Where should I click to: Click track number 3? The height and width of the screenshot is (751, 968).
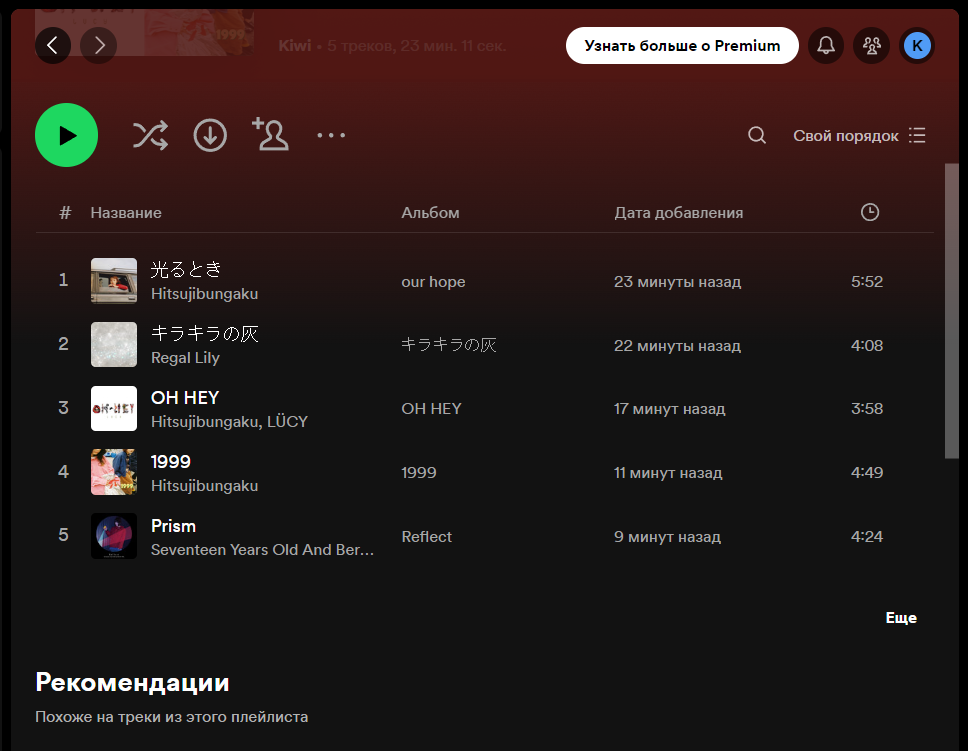pos(64,408)
